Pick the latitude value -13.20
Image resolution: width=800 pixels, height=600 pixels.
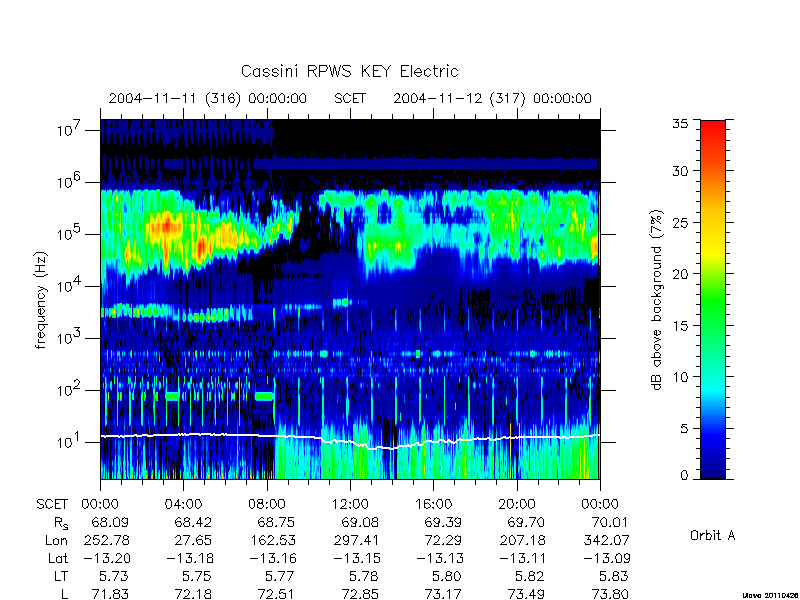[x=106, y=559]
